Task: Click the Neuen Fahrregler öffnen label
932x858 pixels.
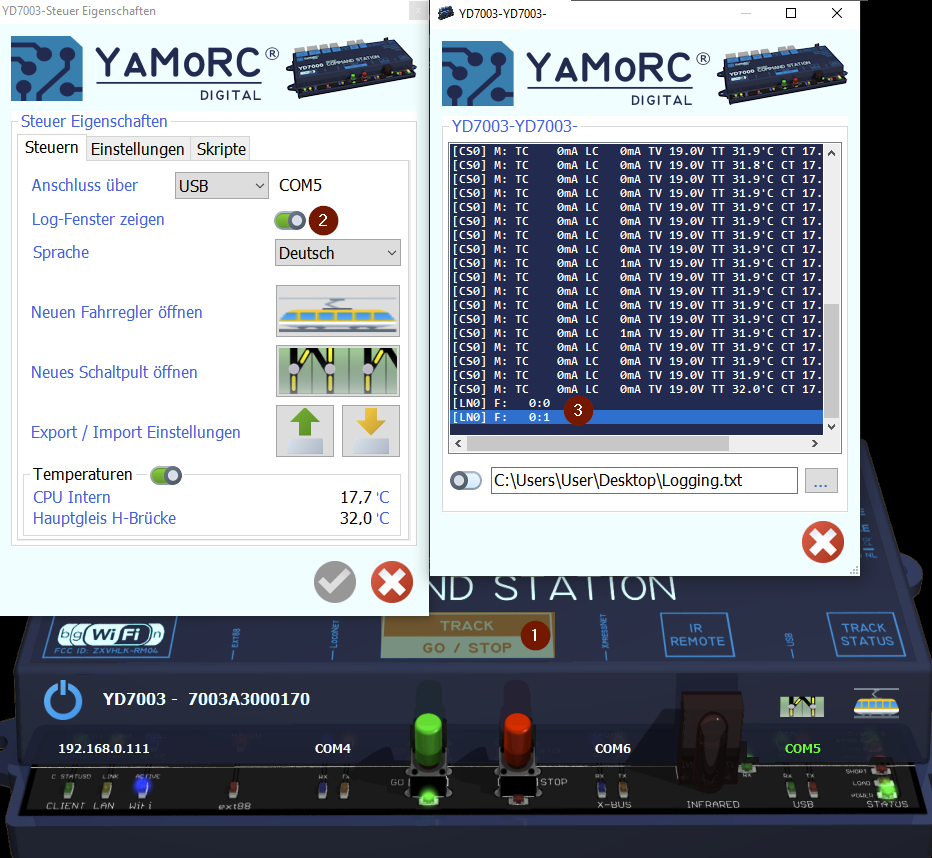Action: click(x=116, y=312)
